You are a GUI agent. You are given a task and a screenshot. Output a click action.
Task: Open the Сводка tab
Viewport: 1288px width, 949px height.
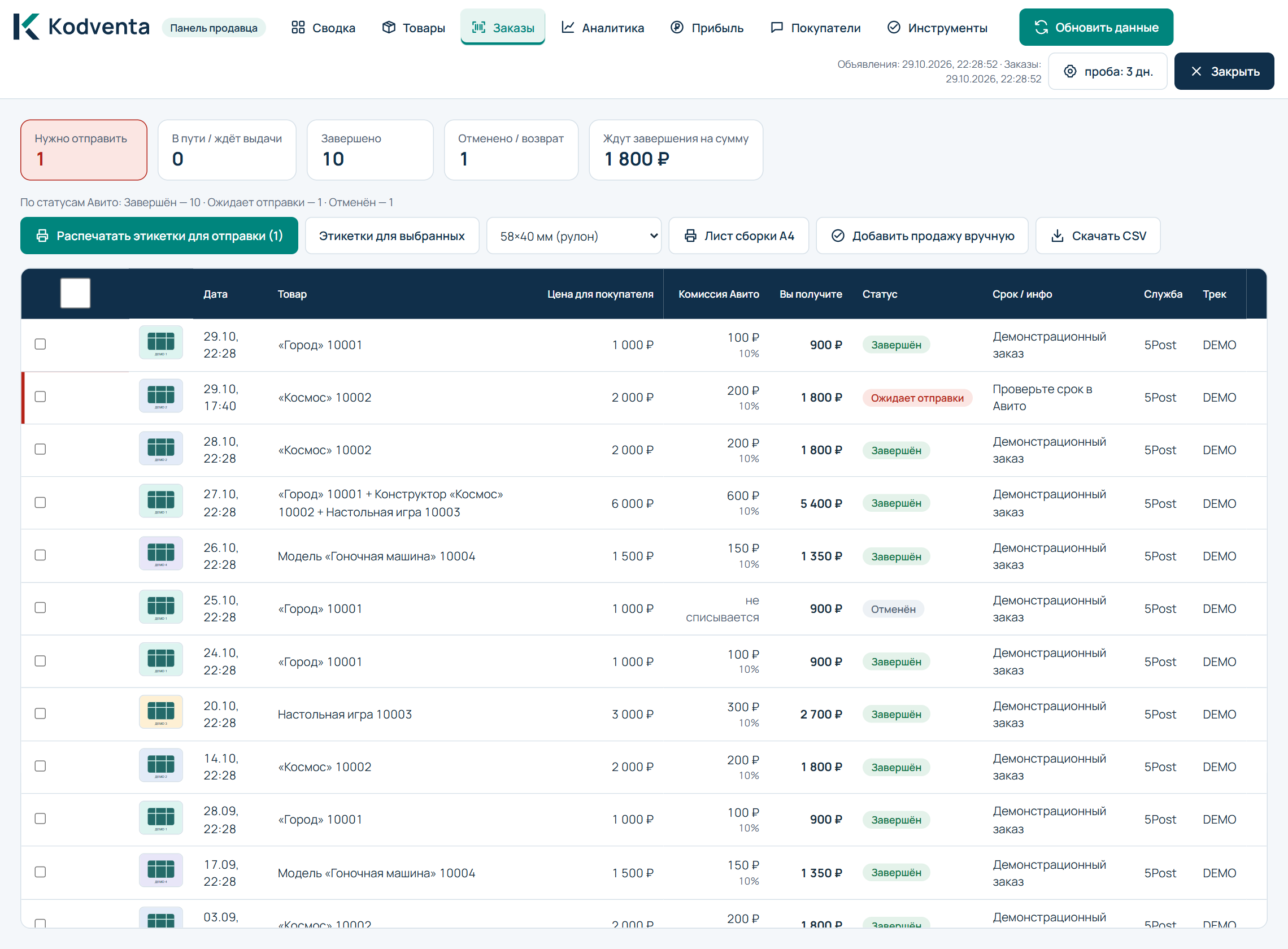click(x=324, y=28)
